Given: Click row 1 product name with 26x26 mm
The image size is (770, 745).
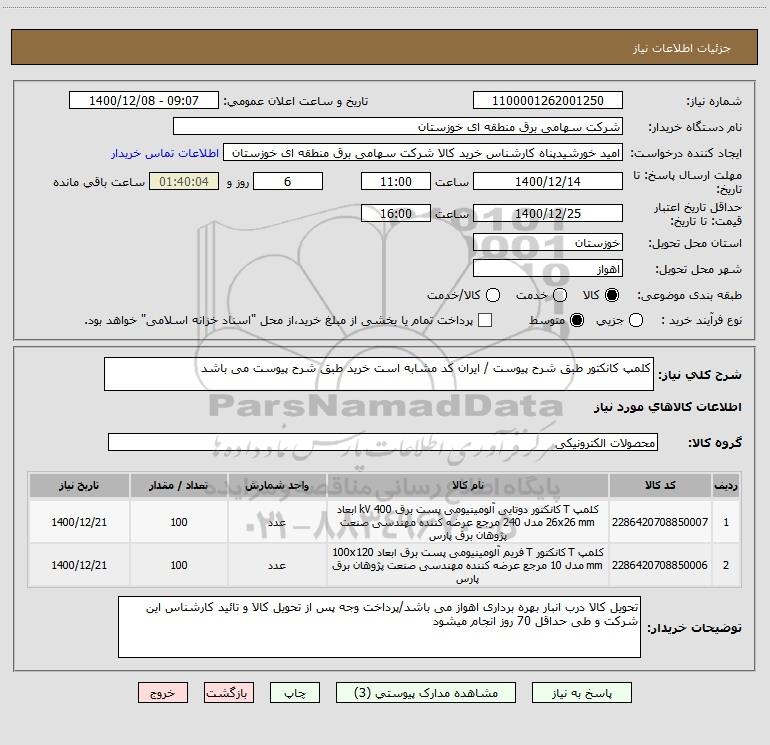Looking at the screenshot, I should click(x=468, y=522).
